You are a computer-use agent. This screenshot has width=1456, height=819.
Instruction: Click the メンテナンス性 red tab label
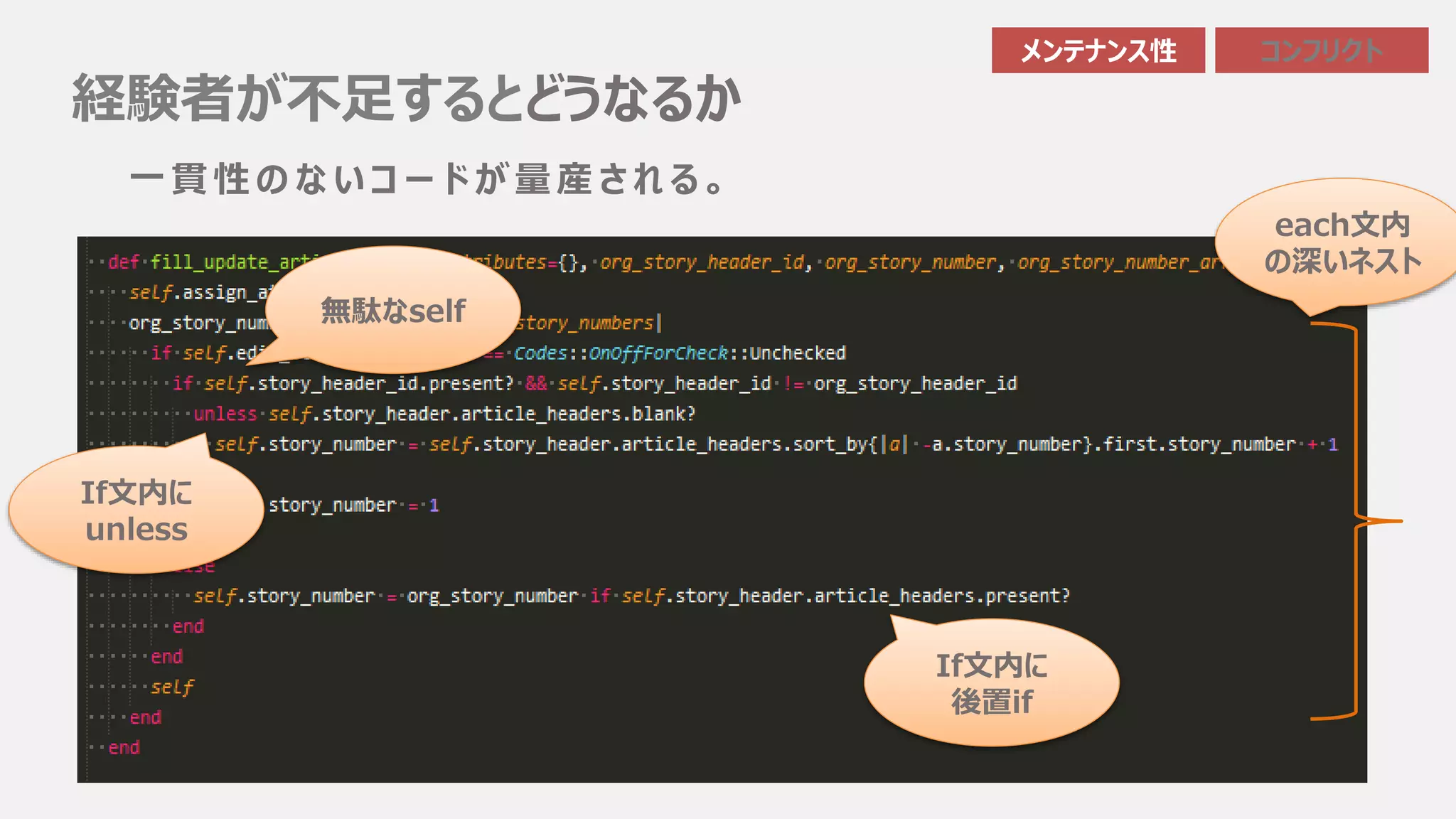click(1098, 50)
